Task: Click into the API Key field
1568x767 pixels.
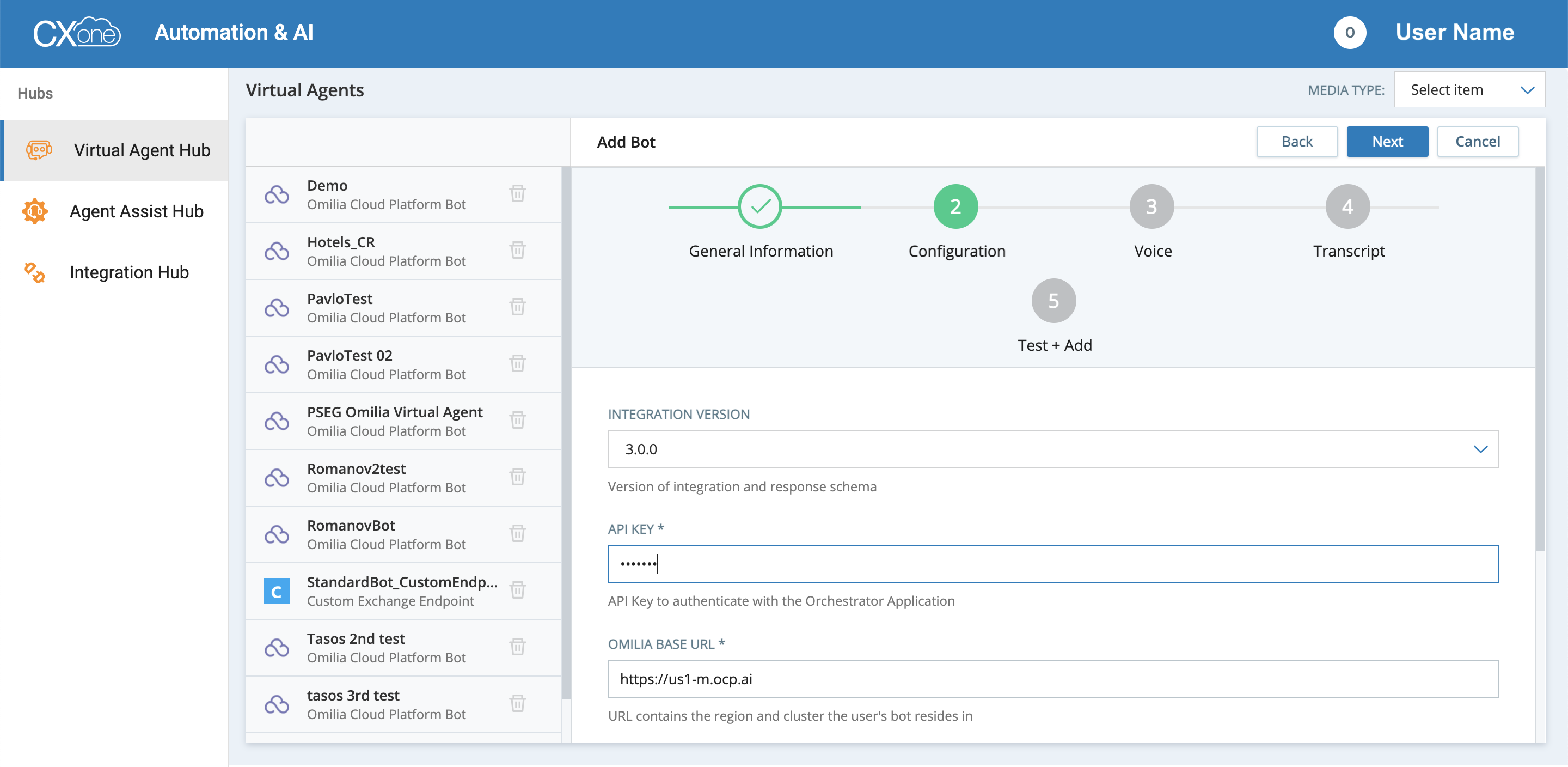Action: (x=1053, y=564)
